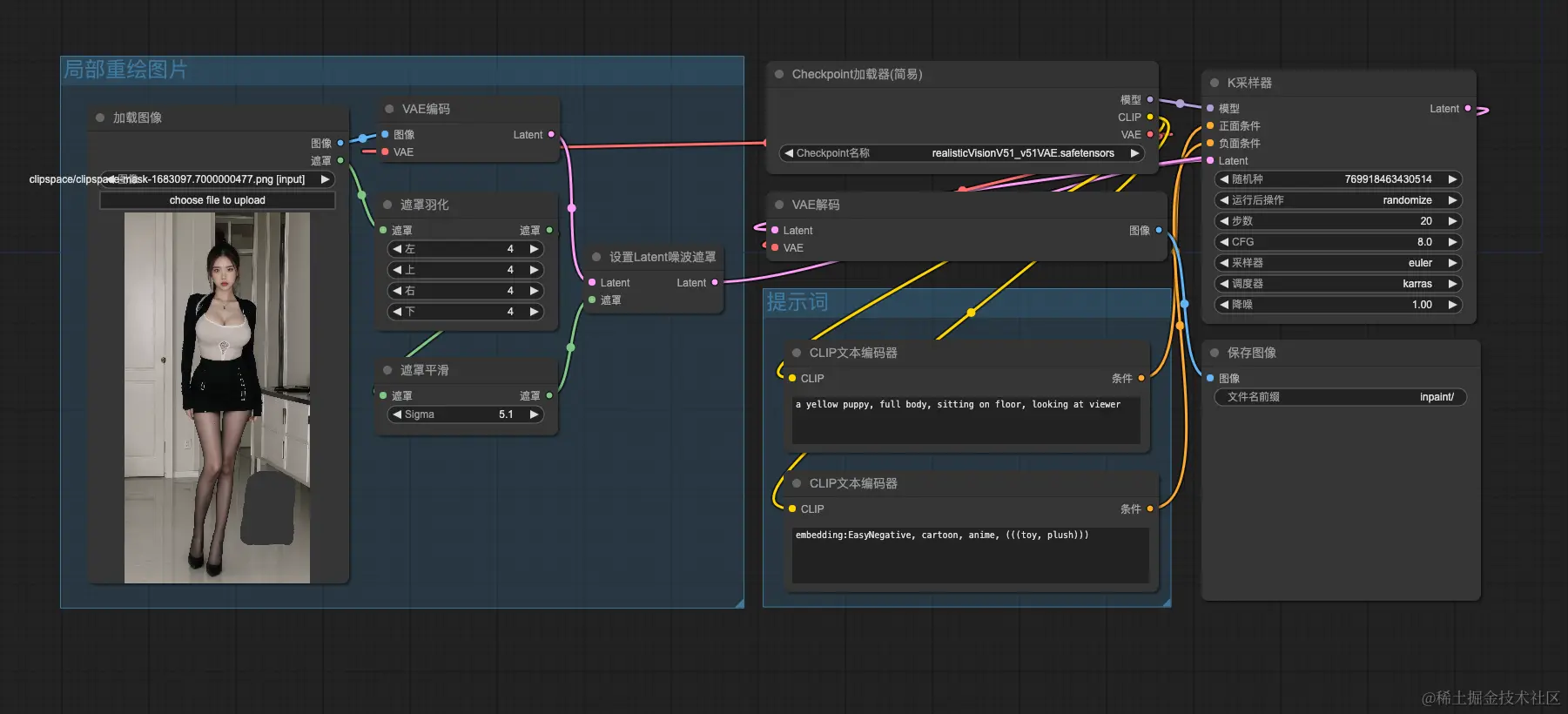Select the 局部重绘图片 group title
This screenshot has height=714, width=1568.
coord(125,70)
